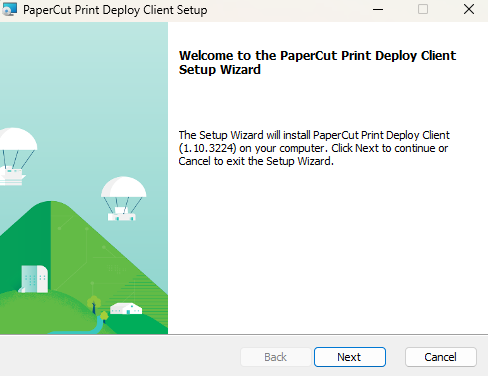Click the stacked papers under left parachute
The image size is (488, 376).
[x=13, y=177]
